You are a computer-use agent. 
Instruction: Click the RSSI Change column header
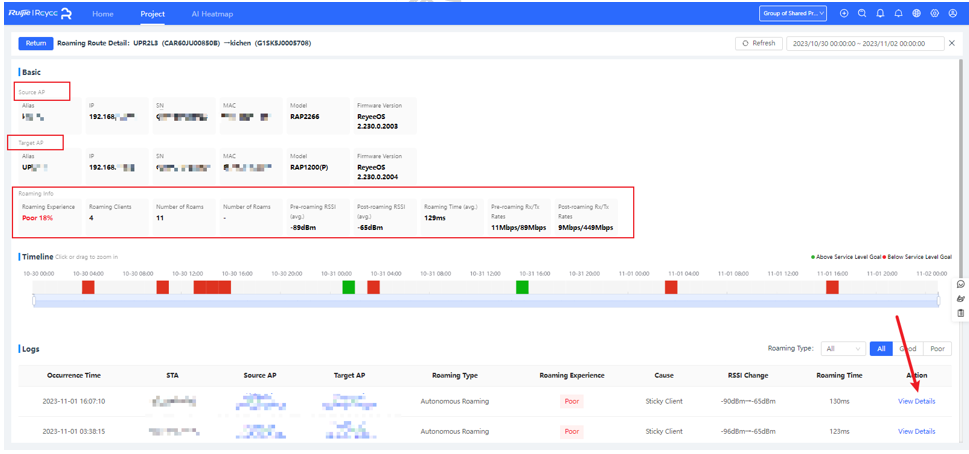(x=748, y=376)
